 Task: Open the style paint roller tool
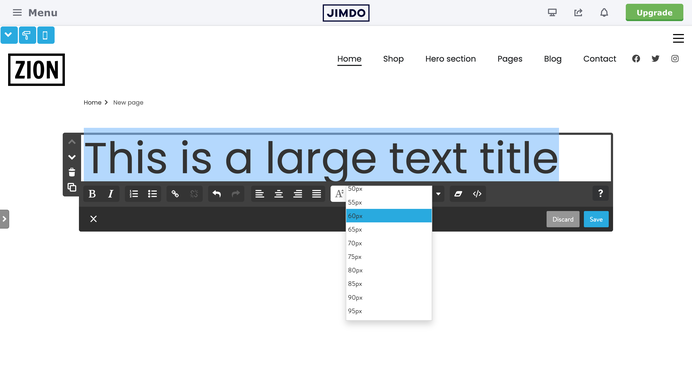(27, 35)
